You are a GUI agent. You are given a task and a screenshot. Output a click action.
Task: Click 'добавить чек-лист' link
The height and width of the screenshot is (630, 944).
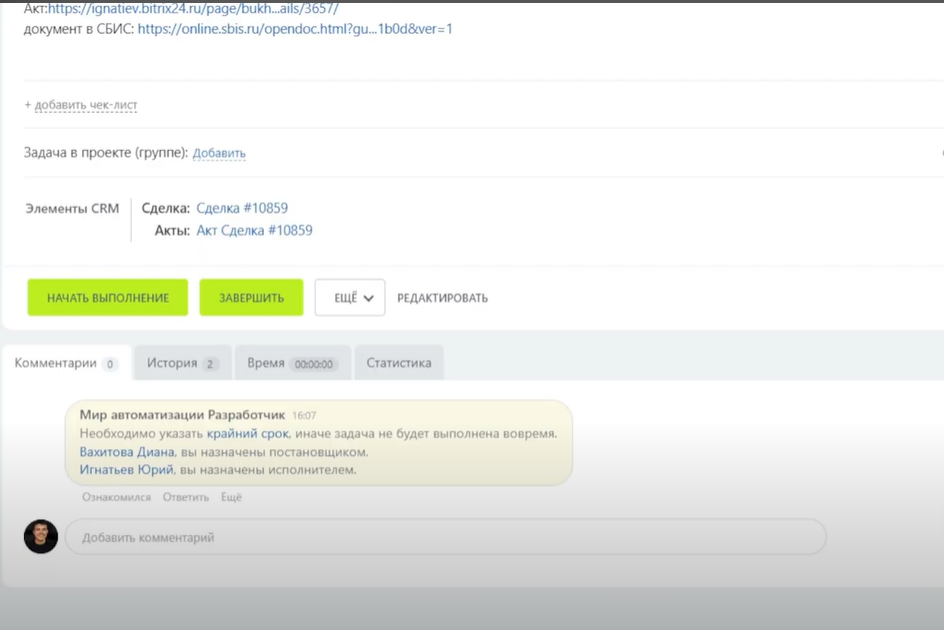(x=85, y=105)
